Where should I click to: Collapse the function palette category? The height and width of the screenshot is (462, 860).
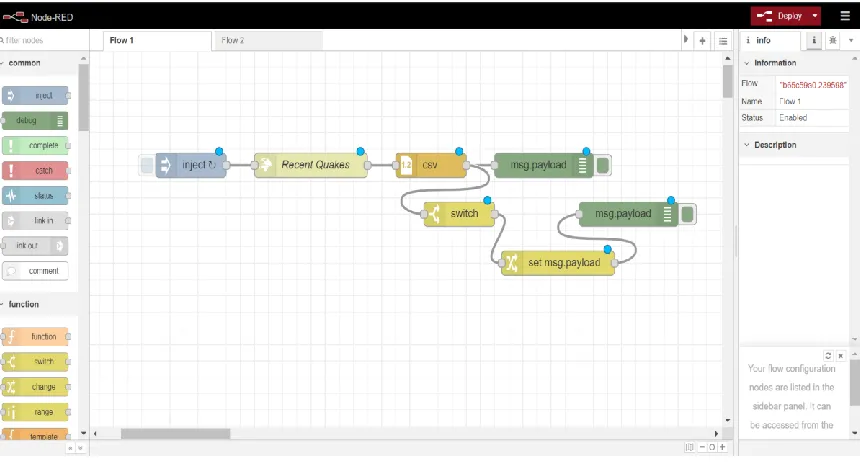coord(38,304)
